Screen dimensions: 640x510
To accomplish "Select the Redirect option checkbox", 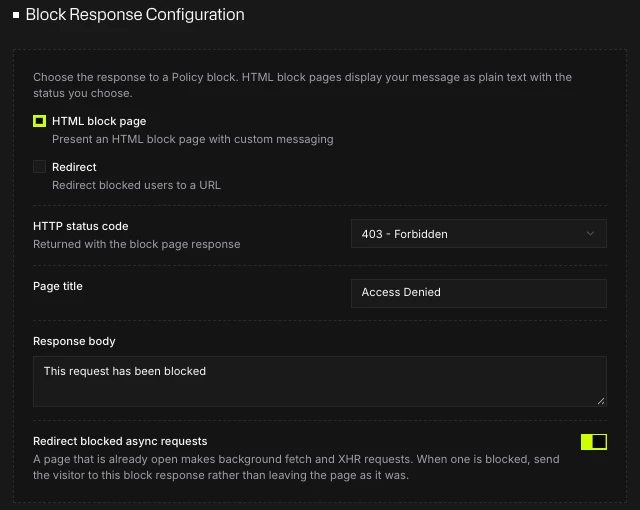I will tap(40, 166).
